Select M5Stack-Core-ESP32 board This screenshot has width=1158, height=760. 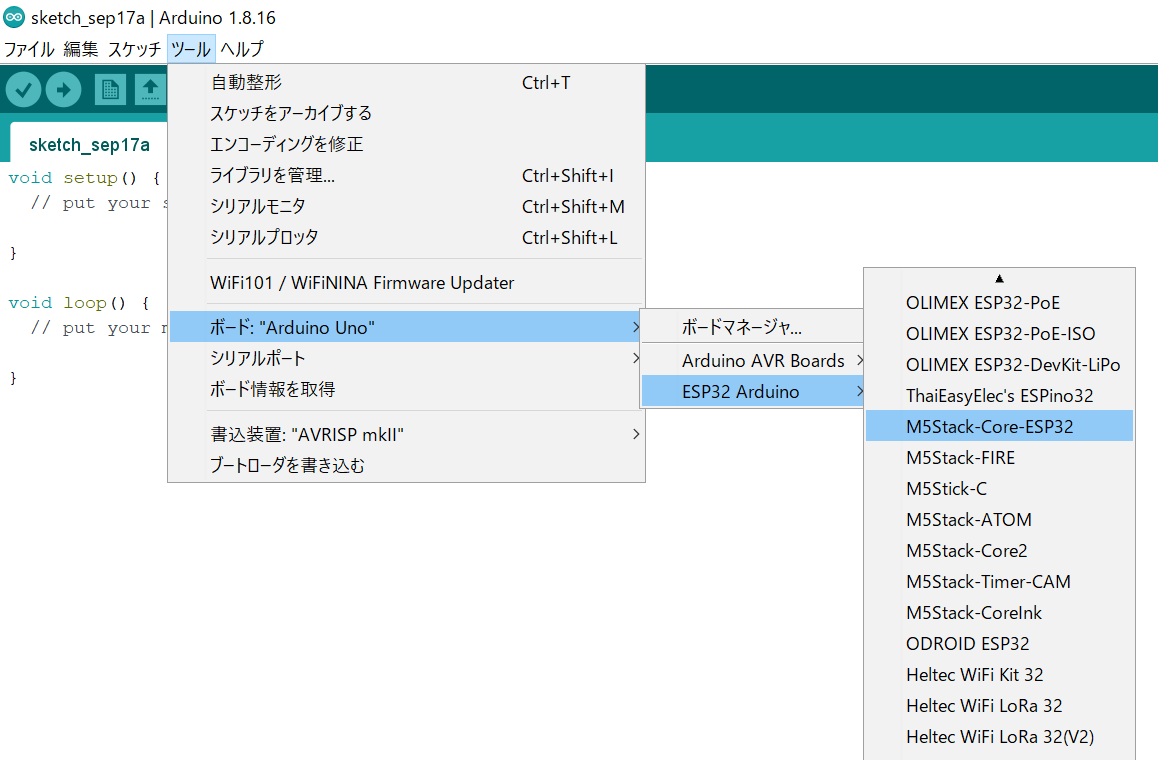click(x=999, y=427)
